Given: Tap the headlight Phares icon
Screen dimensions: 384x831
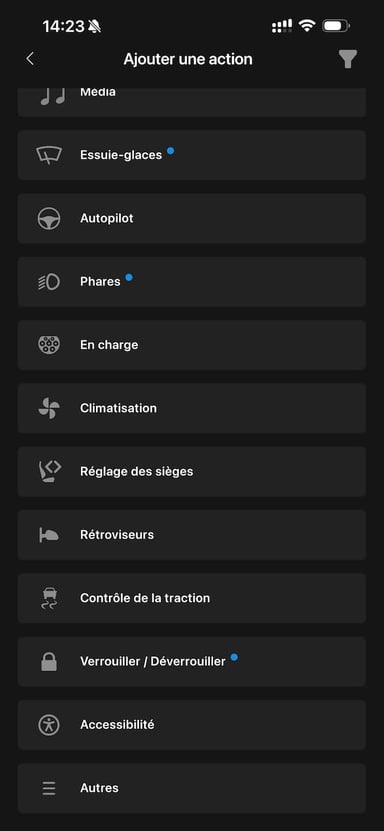Looking at the screenshot, I should tap(49, 282).
